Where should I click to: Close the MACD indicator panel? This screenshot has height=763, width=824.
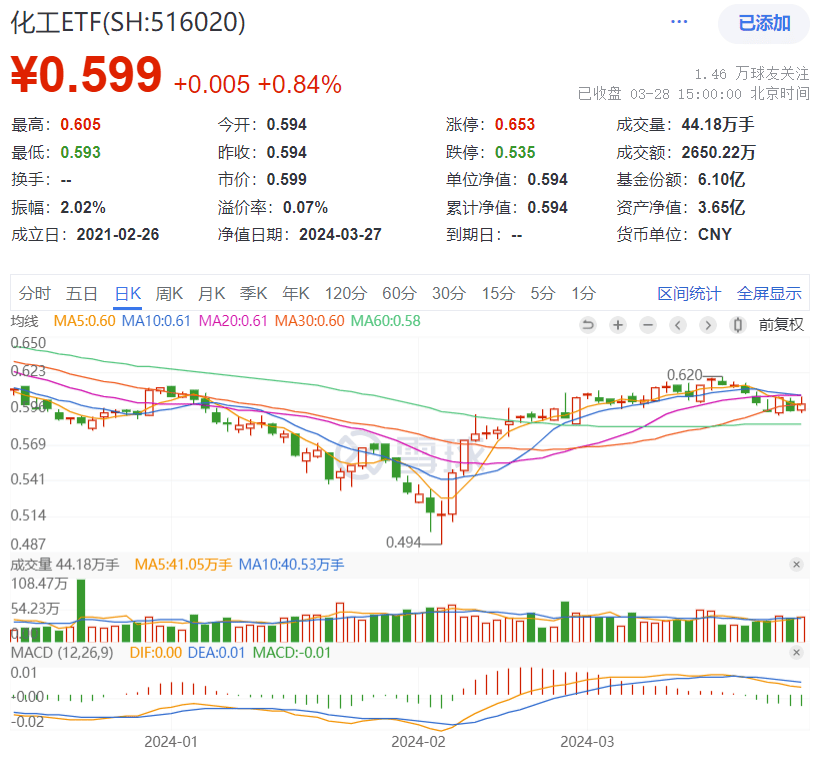pos(796,654)
